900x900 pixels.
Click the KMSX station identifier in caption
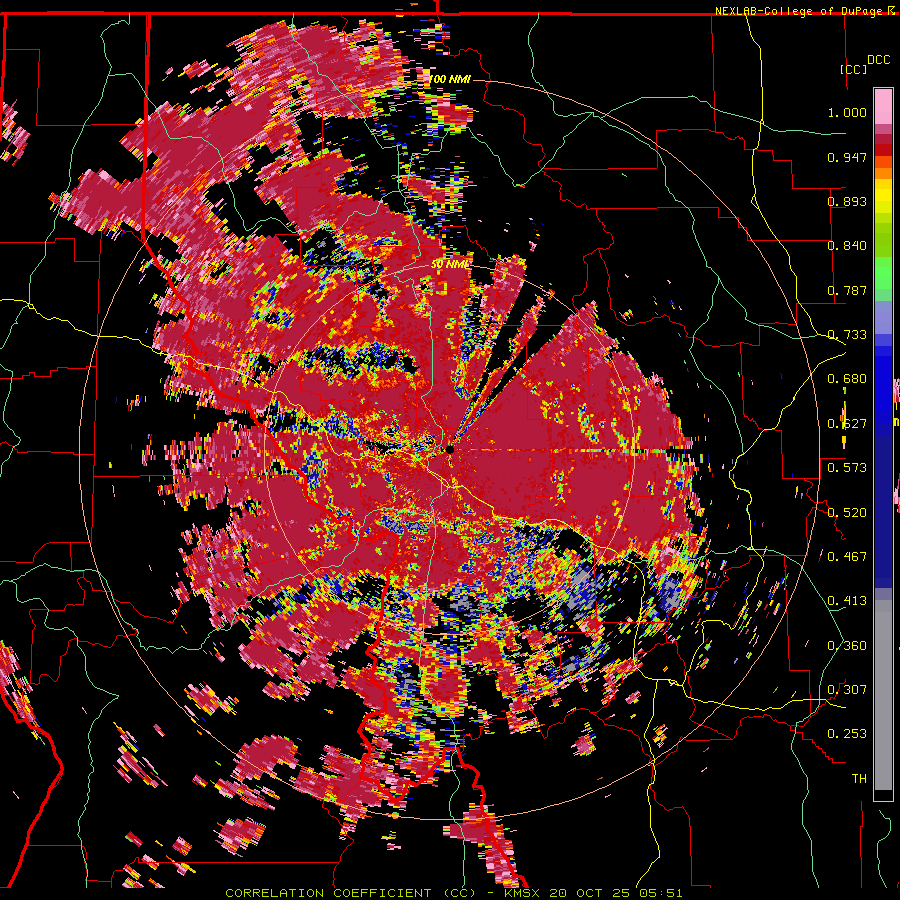tap(523, 893)
